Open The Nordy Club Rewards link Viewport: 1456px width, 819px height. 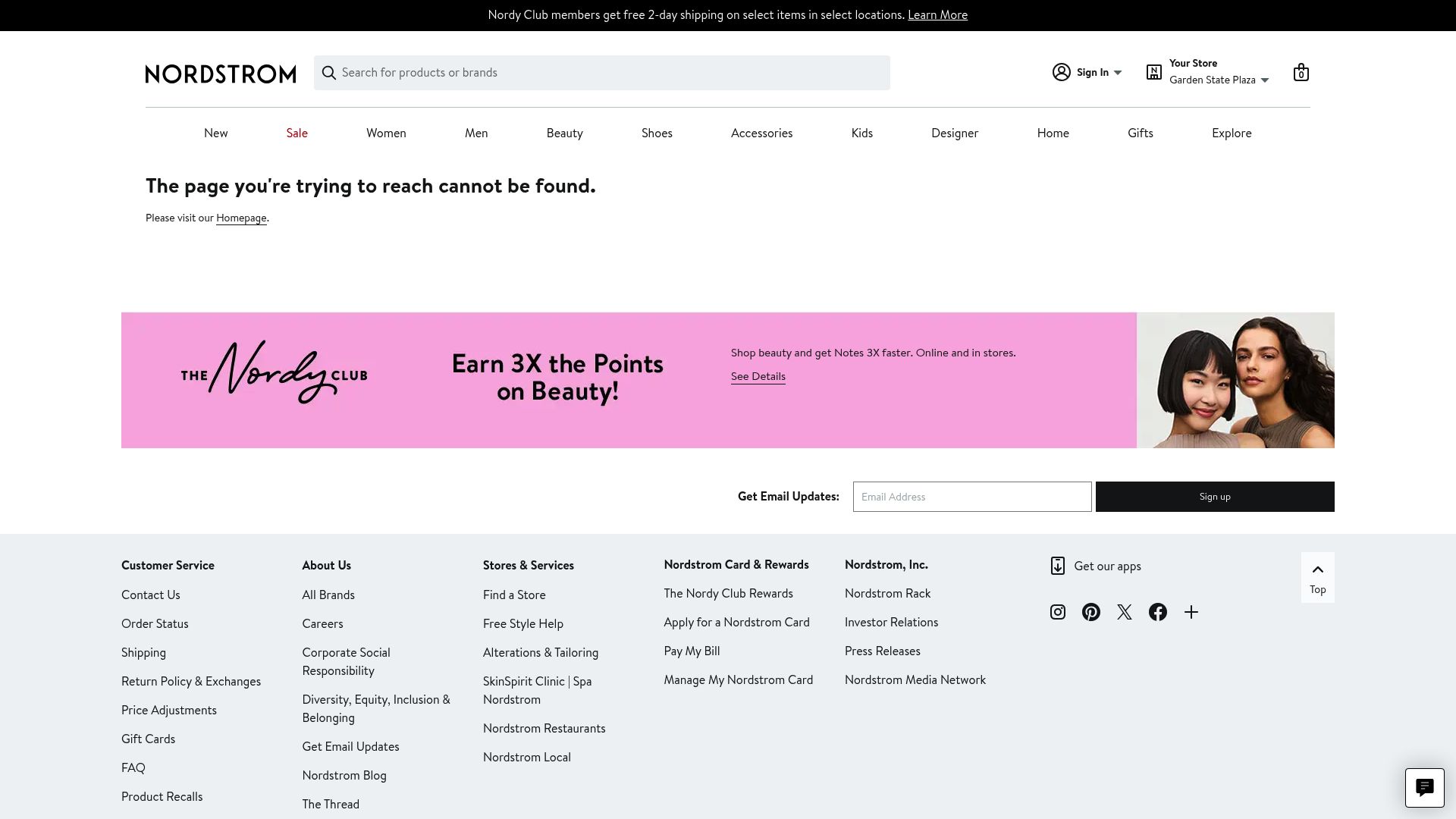729,594
